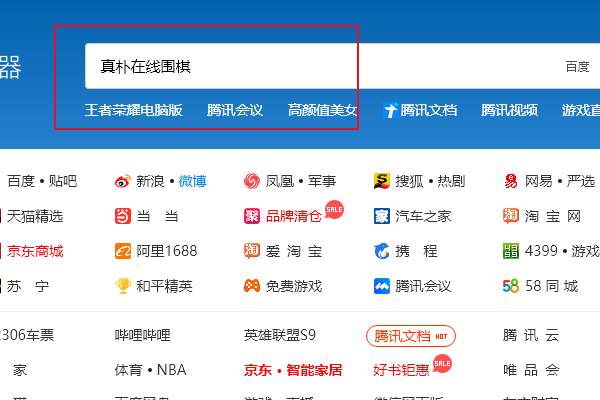Open the 腾讯文档 link in blue header
Viewport: 600px width, 400px height.
click(429, 110)
